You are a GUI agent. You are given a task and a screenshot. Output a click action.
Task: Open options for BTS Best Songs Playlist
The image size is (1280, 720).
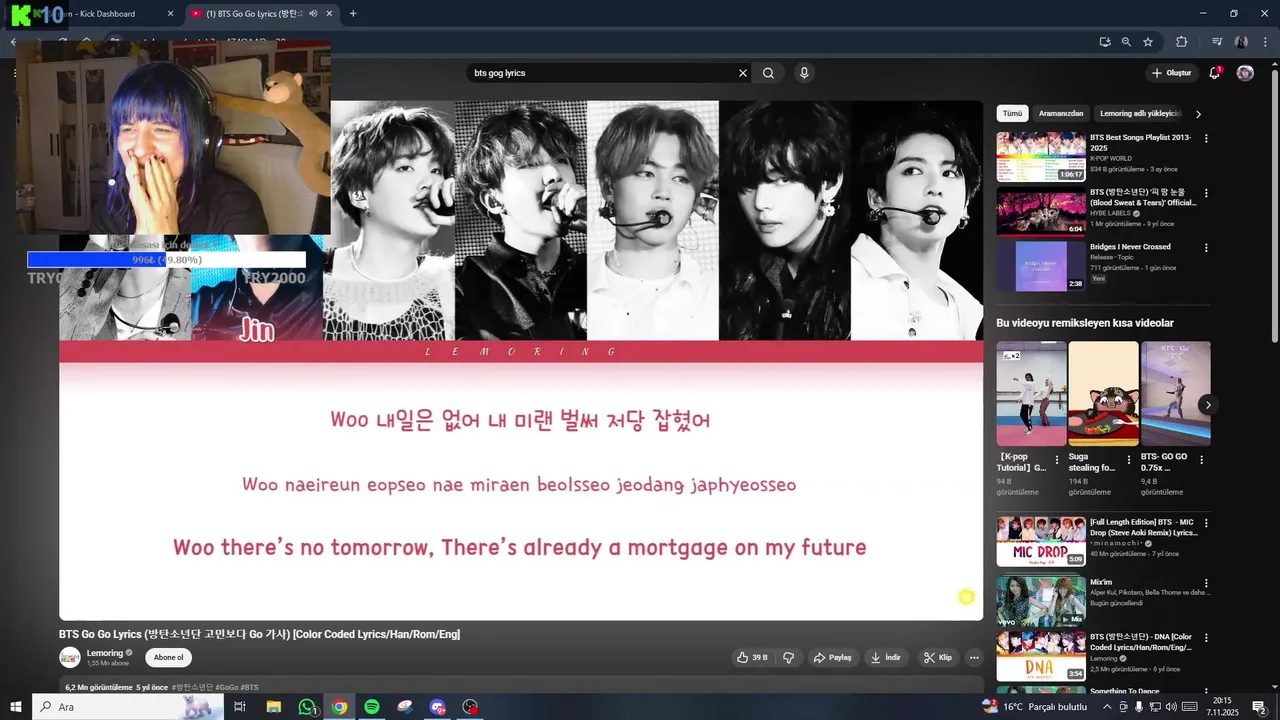[1206, 138]
